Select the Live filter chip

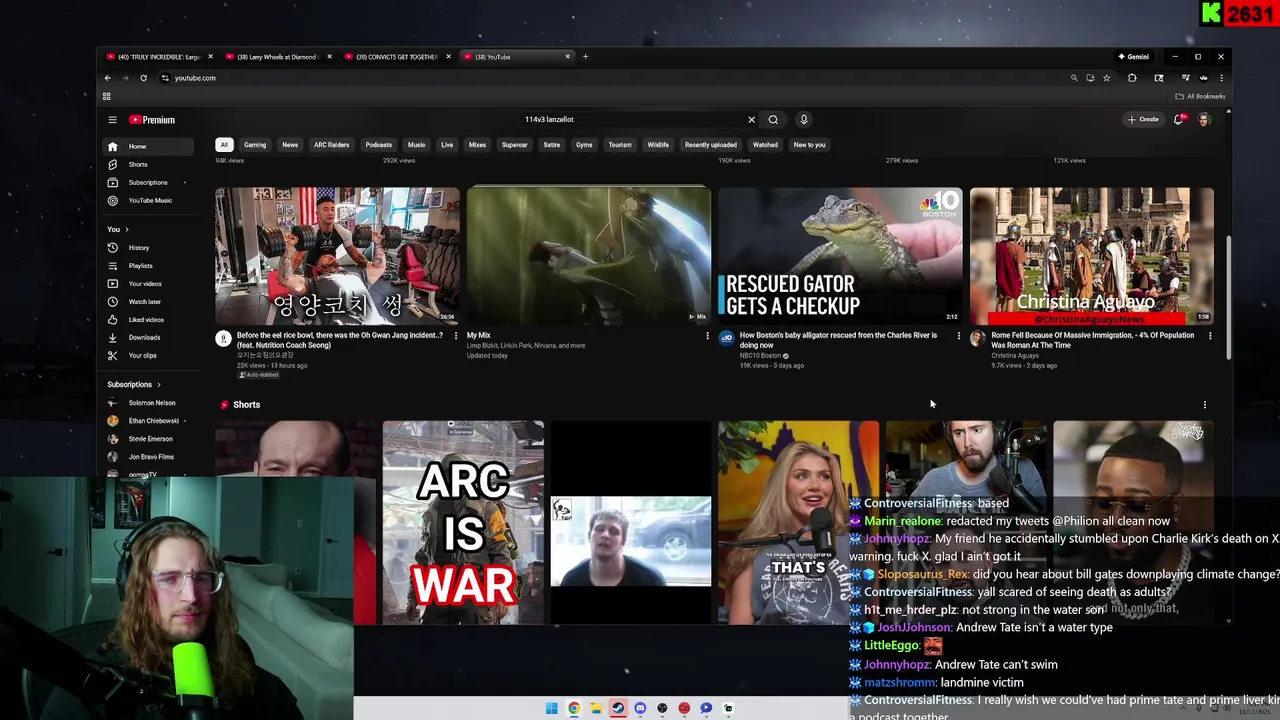(447, 145)
